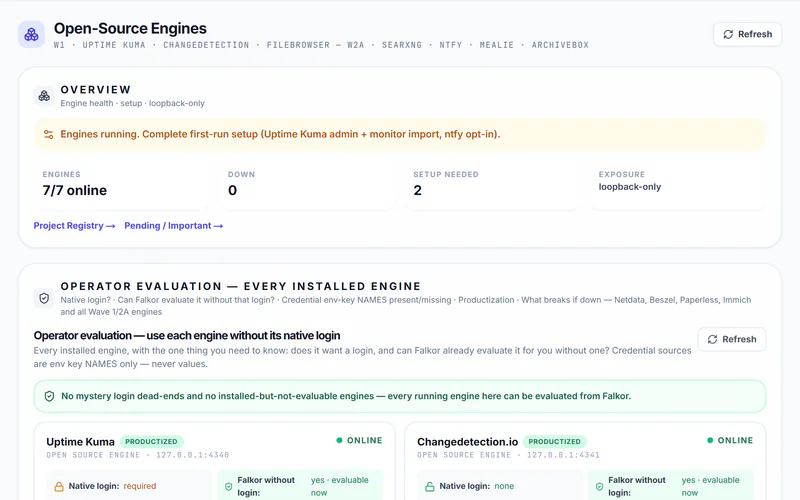Open the Project Registry link
The image size is (800, 500).
(74, 226)
